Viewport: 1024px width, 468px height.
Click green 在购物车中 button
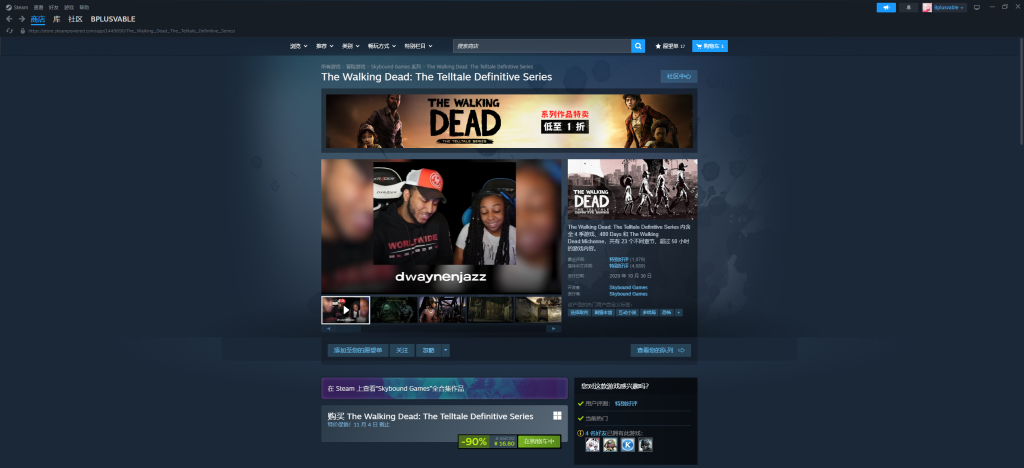539,441
